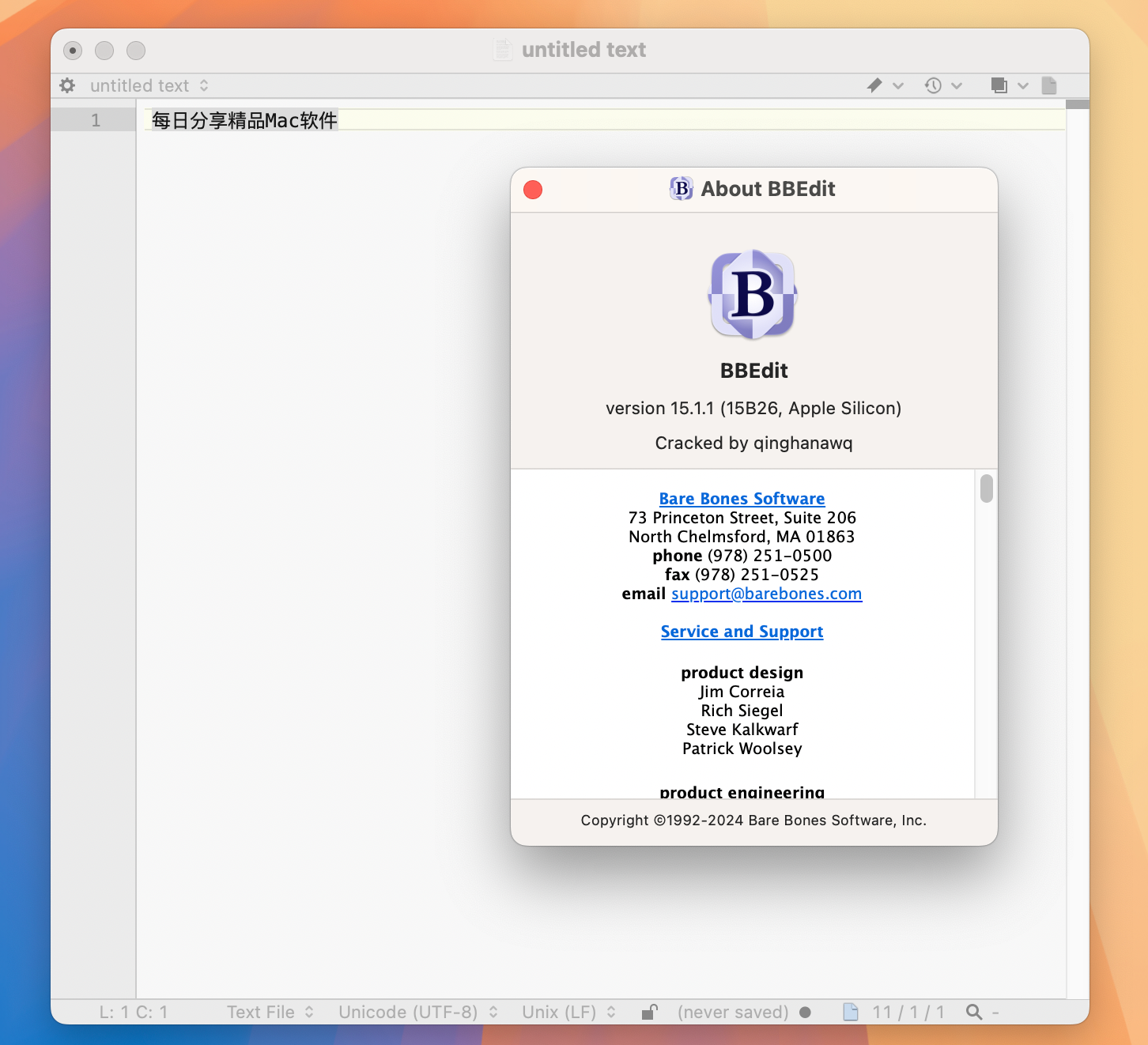
Task: Open the Text File language popup
Action: pos(270,1012)
